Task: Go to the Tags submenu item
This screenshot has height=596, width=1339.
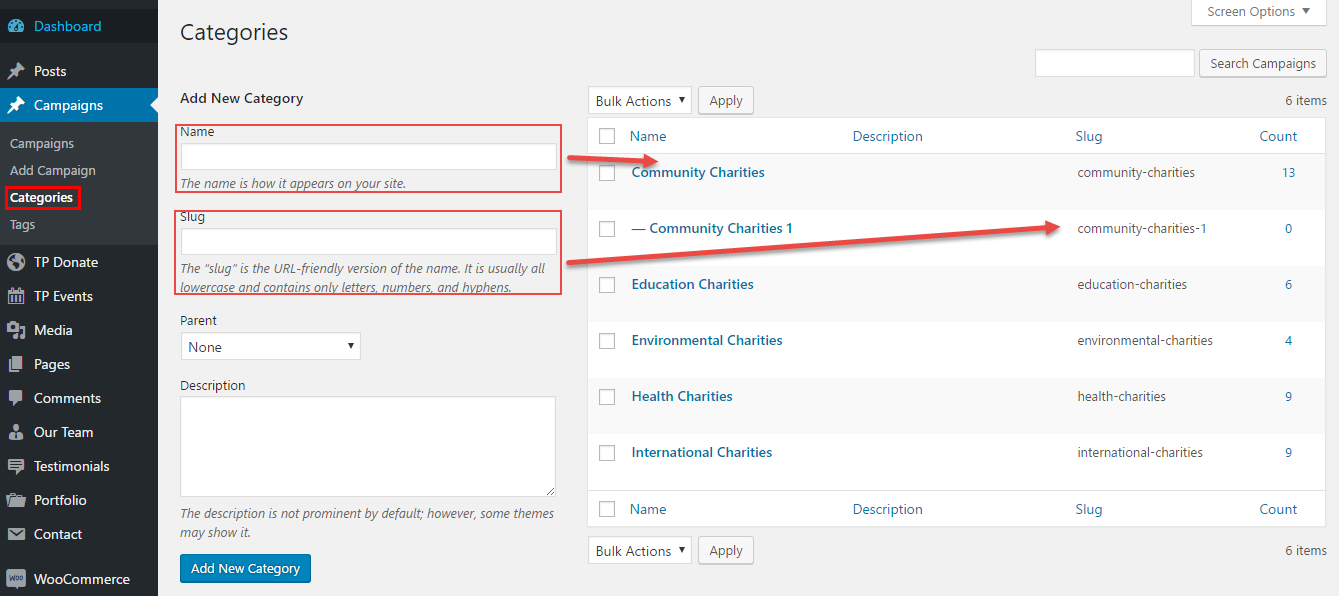Action: (x=22, y=225)
